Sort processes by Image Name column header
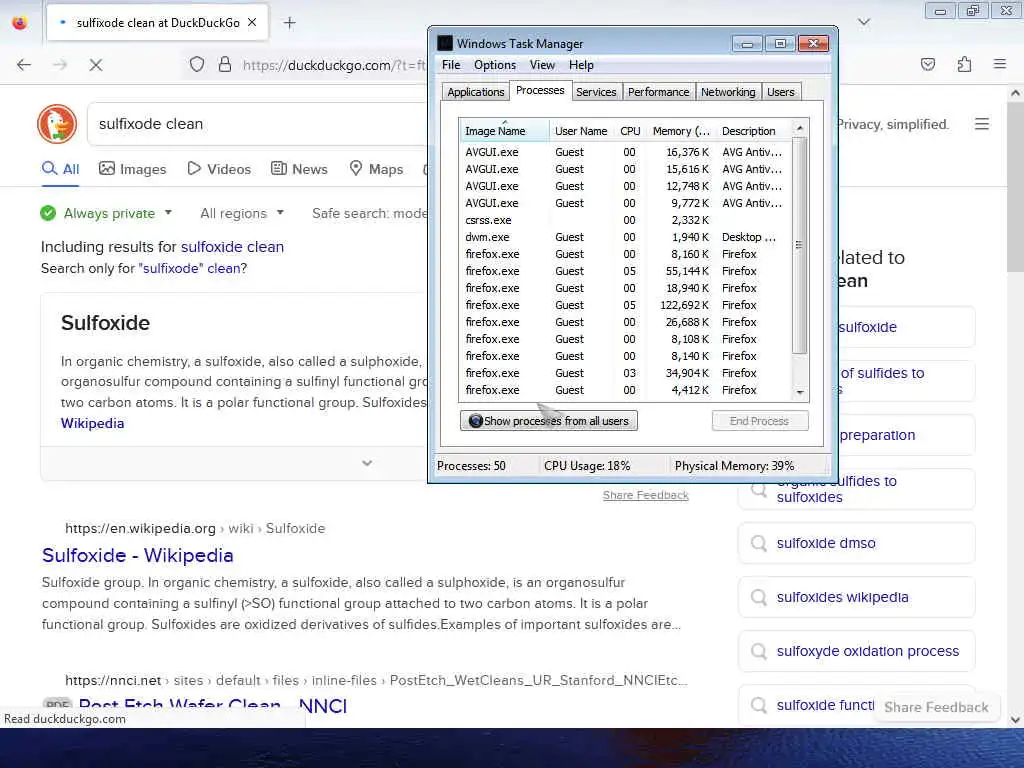 [x=504, y=131]
